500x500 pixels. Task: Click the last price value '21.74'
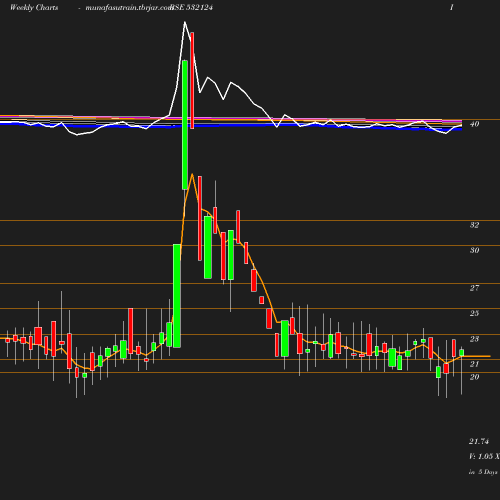point(479,441)
